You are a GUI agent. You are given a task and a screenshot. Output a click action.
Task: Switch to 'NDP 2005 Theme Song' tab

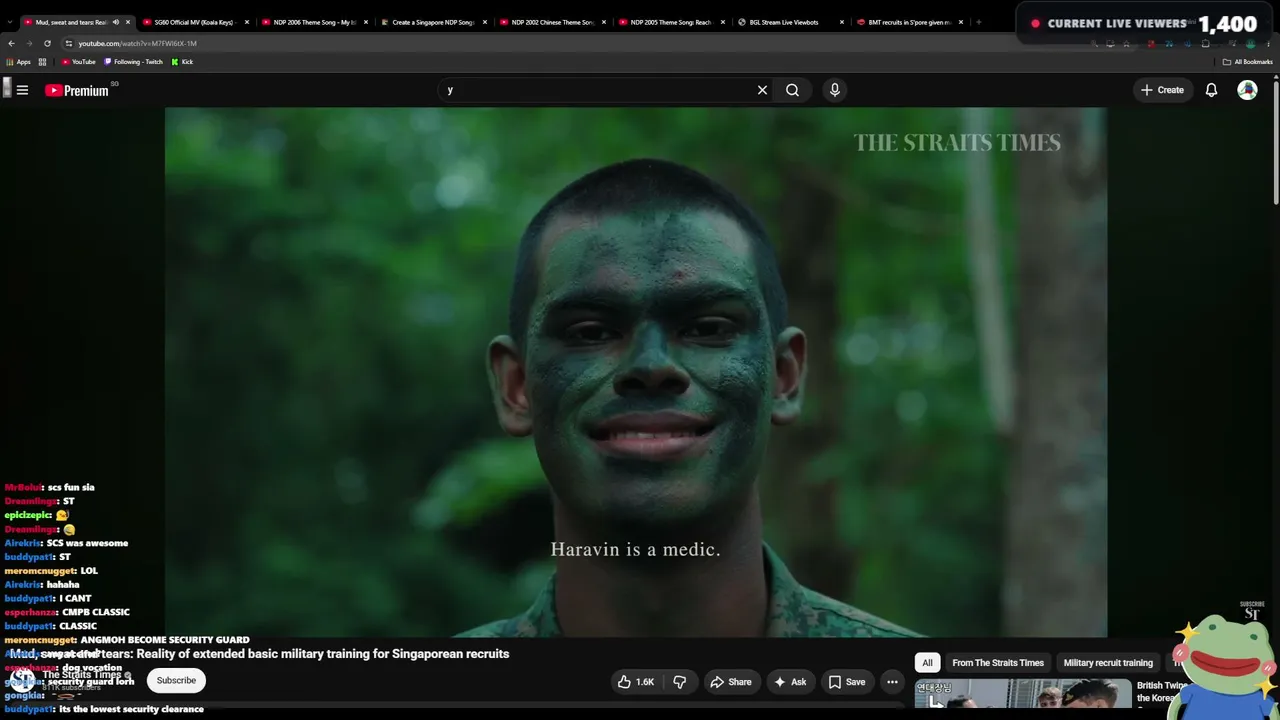click(x=670, y=22)
